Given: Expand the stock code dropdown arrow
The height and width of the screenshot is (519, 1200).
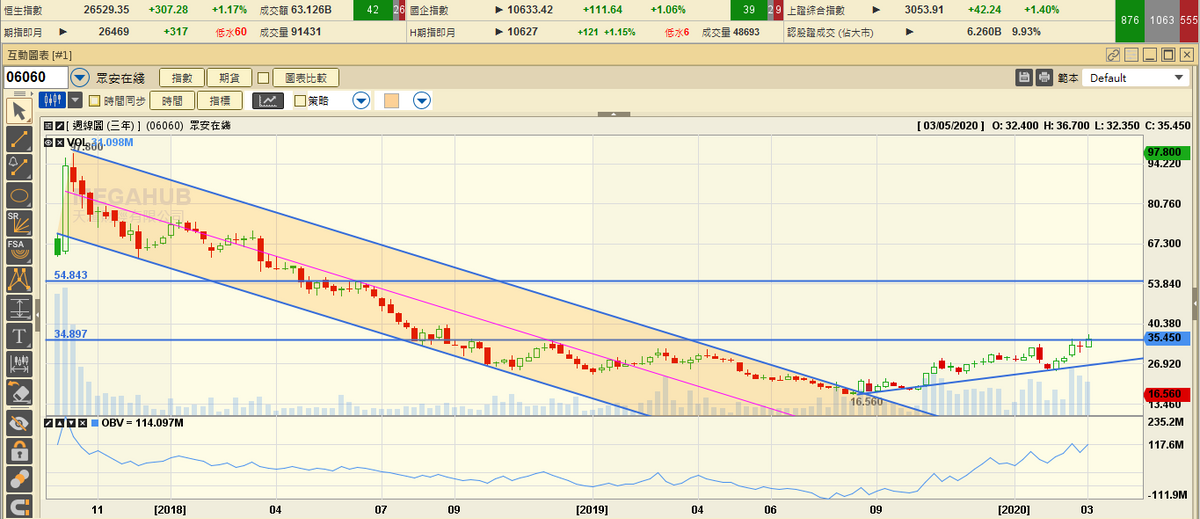Looking at the screenshot, I should click(x=80, y=77).
